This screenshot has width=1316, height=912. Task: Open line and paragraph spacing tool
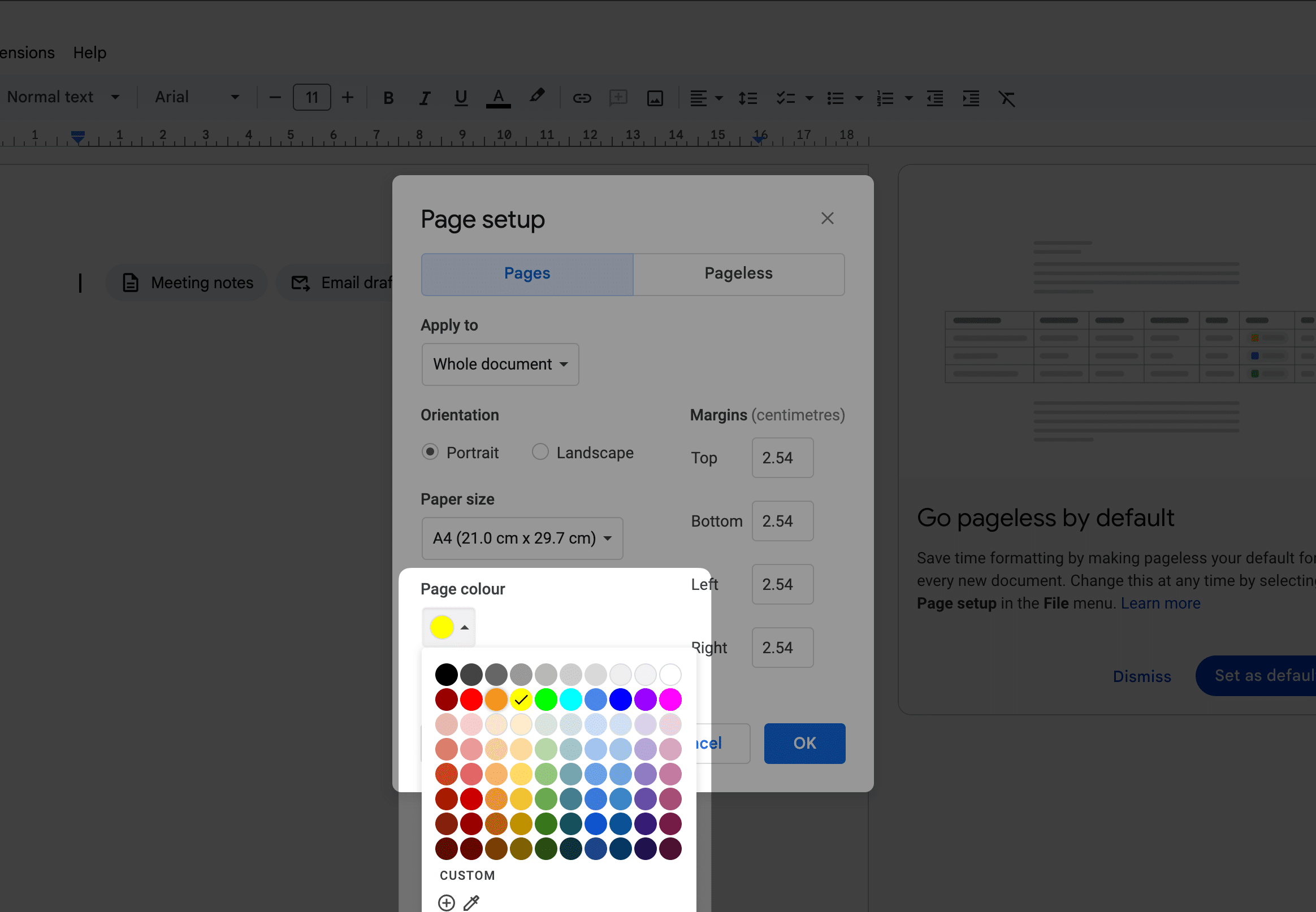[747, 98]
